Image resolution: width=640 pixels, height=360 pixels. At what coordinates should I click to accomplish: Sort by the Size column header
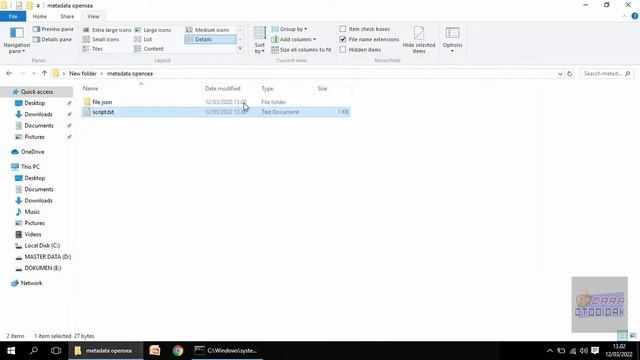[x=322, y=88]
